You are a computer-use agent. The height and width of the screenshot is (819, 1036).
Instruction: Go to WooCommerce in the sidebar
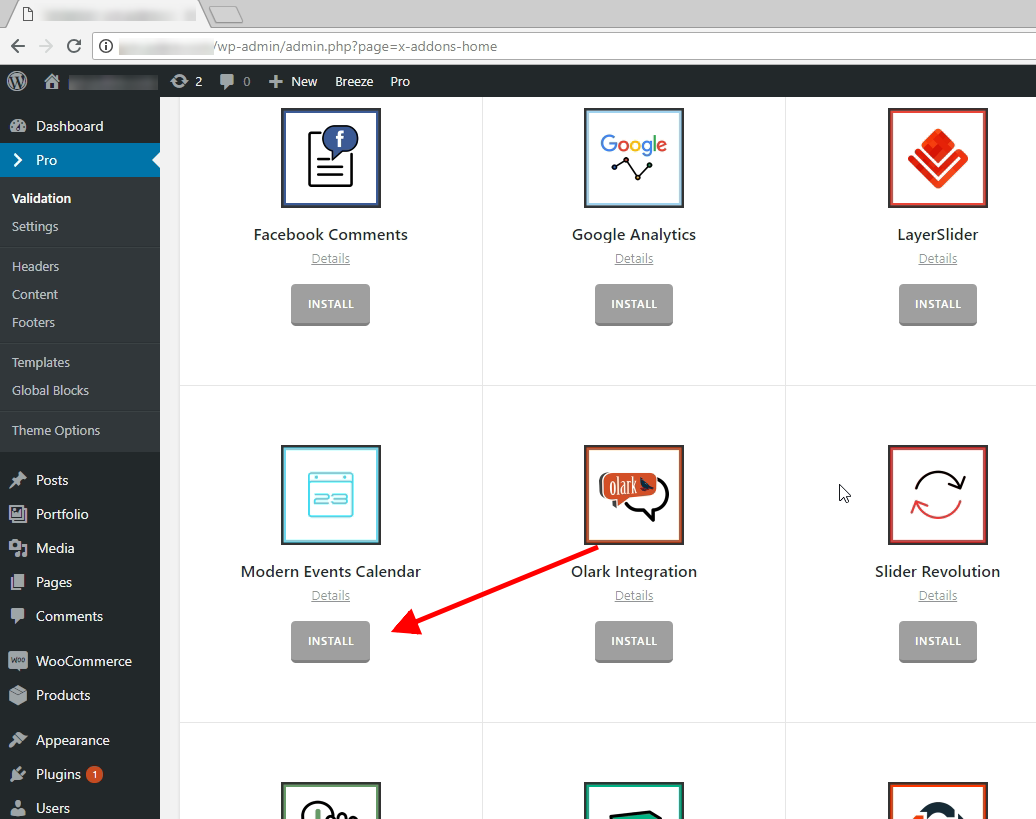click(x=83, y=661)
